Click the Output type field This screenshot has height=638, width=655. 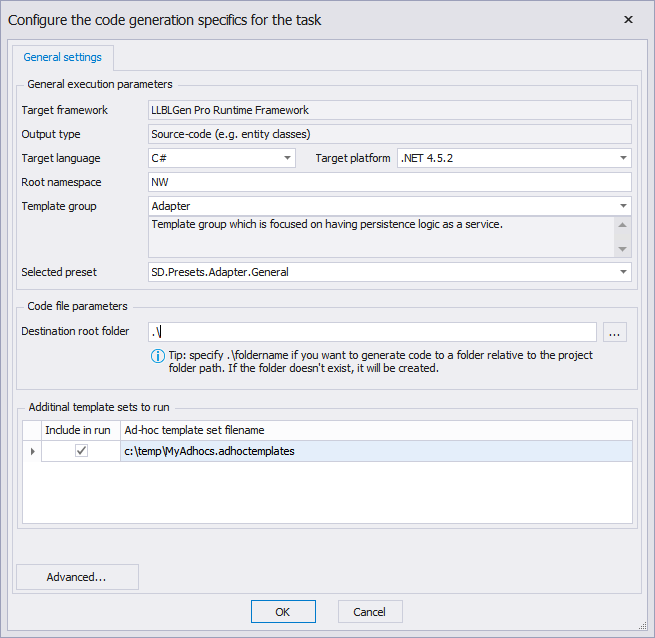[x=389, y=134]
